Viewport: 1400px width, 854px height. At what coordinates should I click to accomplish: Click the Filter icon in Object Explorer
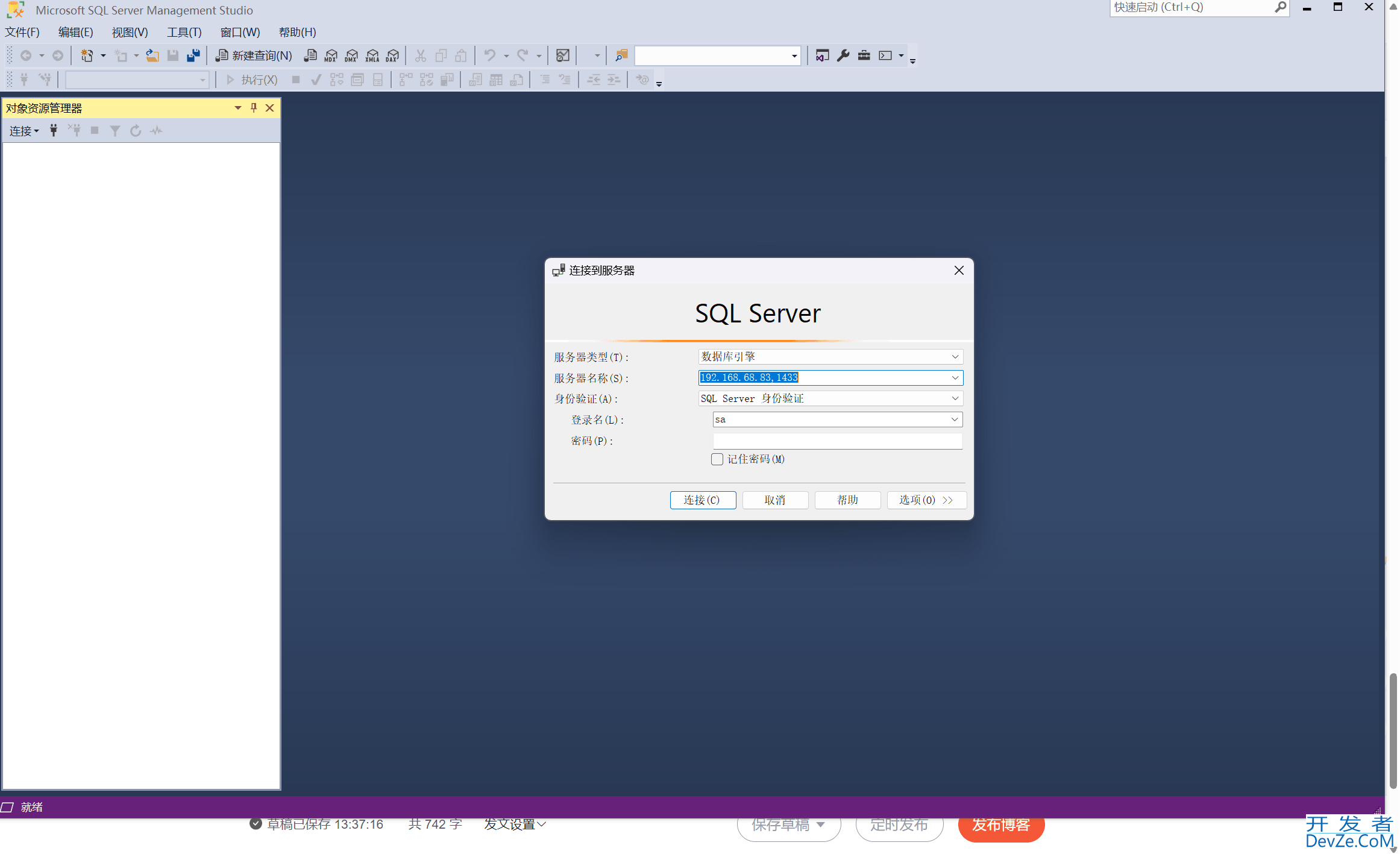click(115, 130)
